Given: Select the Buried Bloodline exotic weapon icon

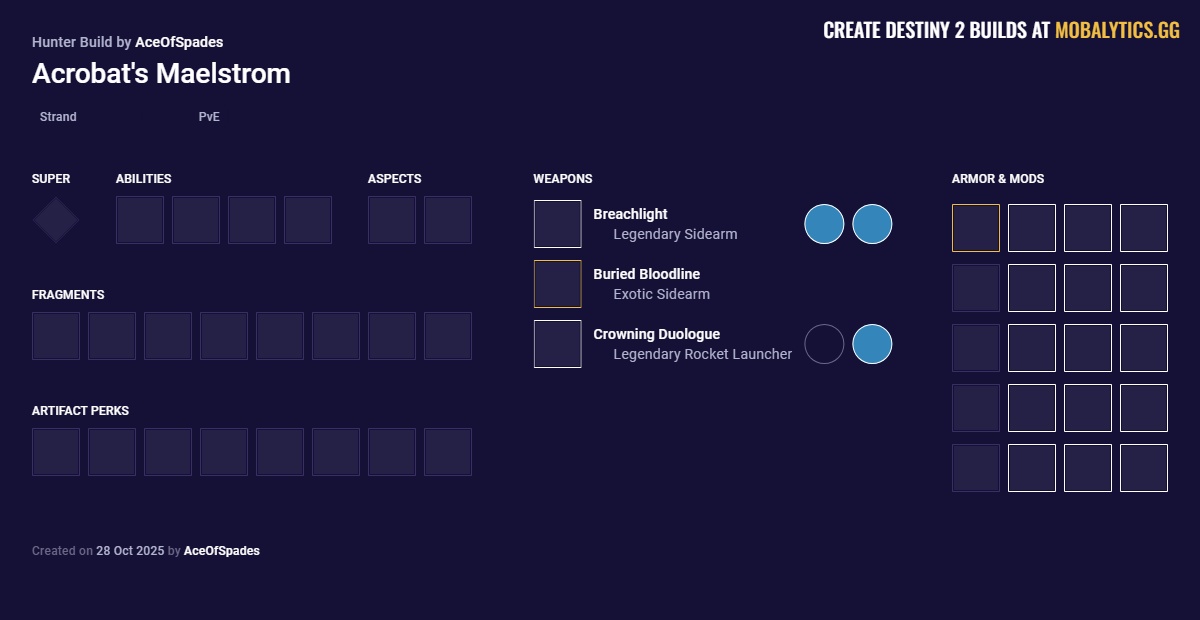Looking at the screenshot, I should [x=557, y=284].
